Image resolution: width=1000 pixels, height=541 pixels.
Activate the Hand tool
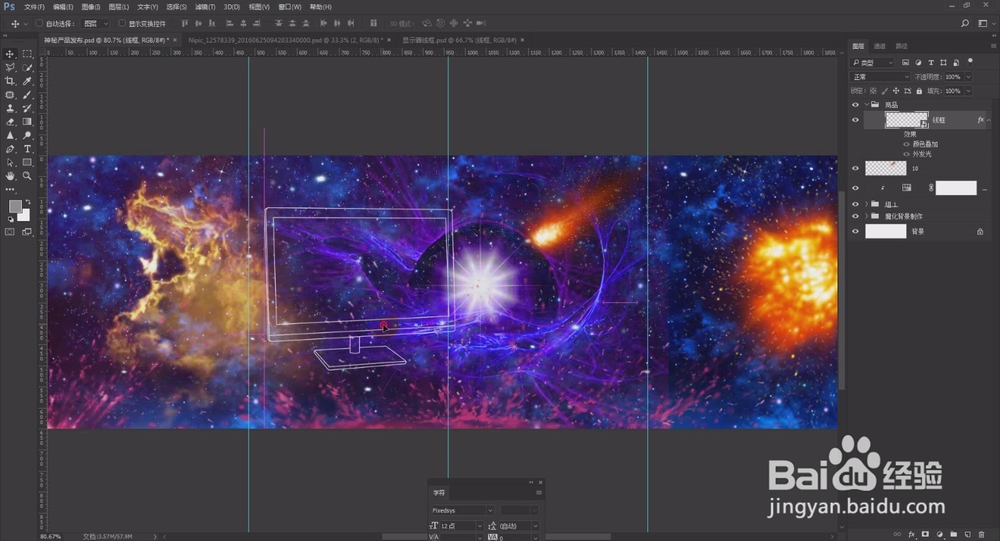[x=10, y=175]
